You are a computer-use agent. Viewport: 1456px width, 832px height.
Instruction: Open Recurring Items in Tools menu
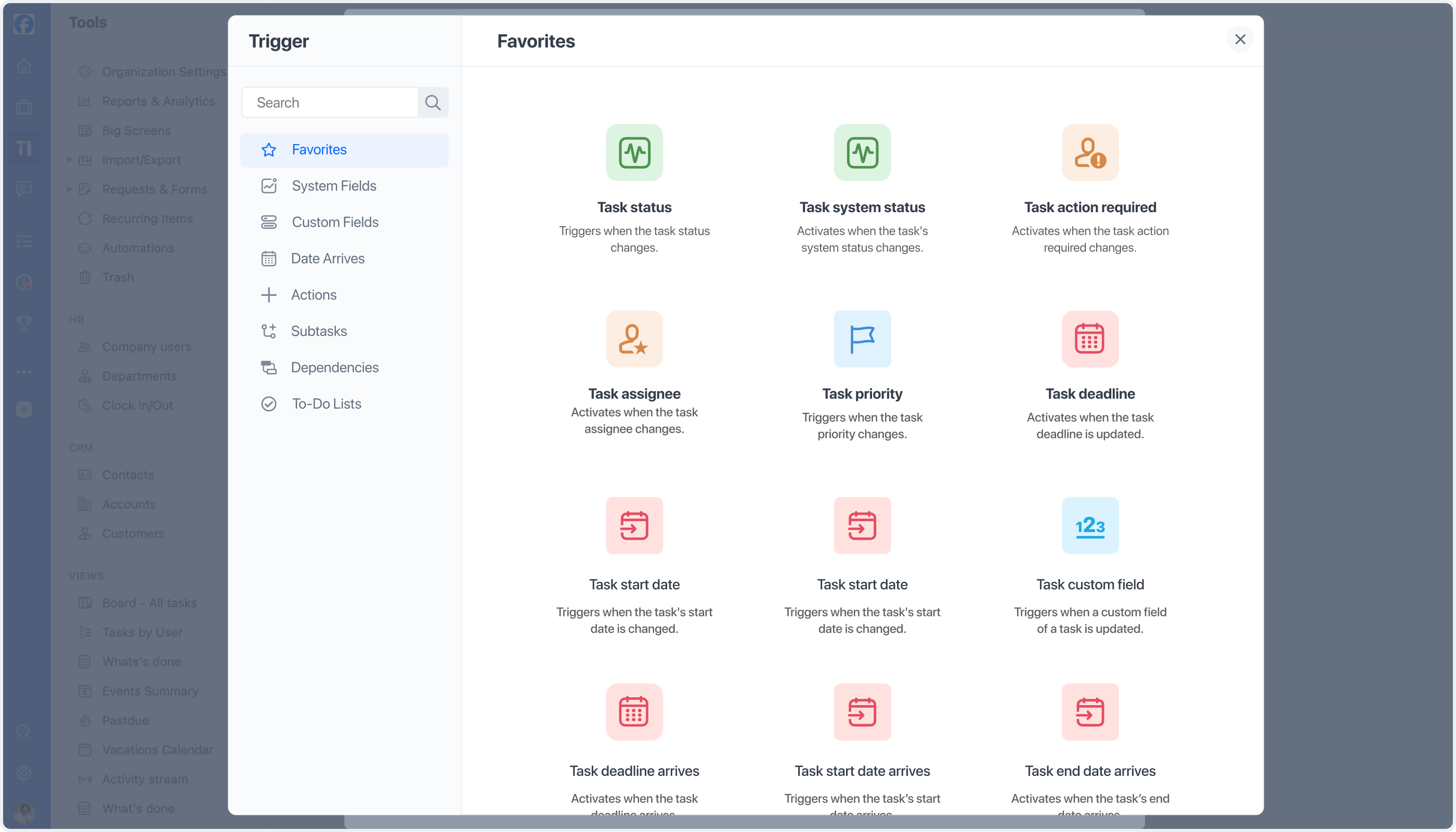135,219
